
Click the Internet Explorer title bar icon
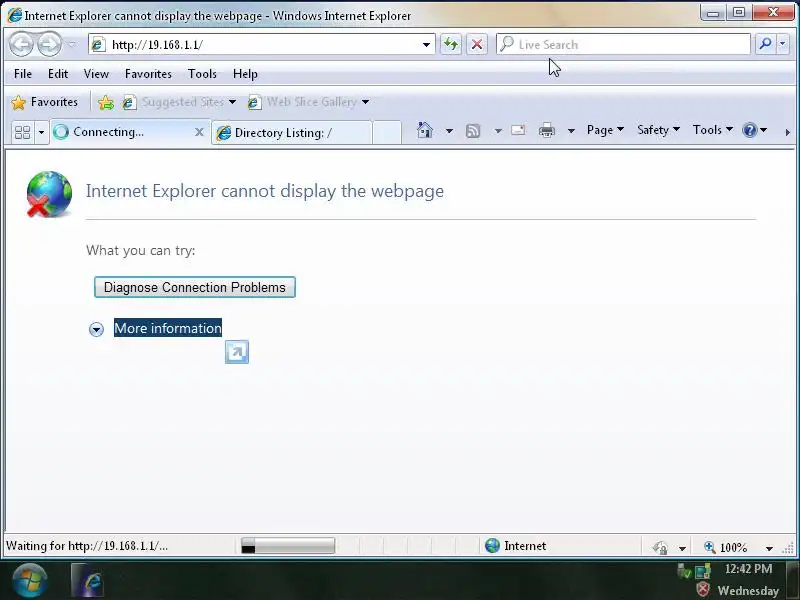[15, 15]
